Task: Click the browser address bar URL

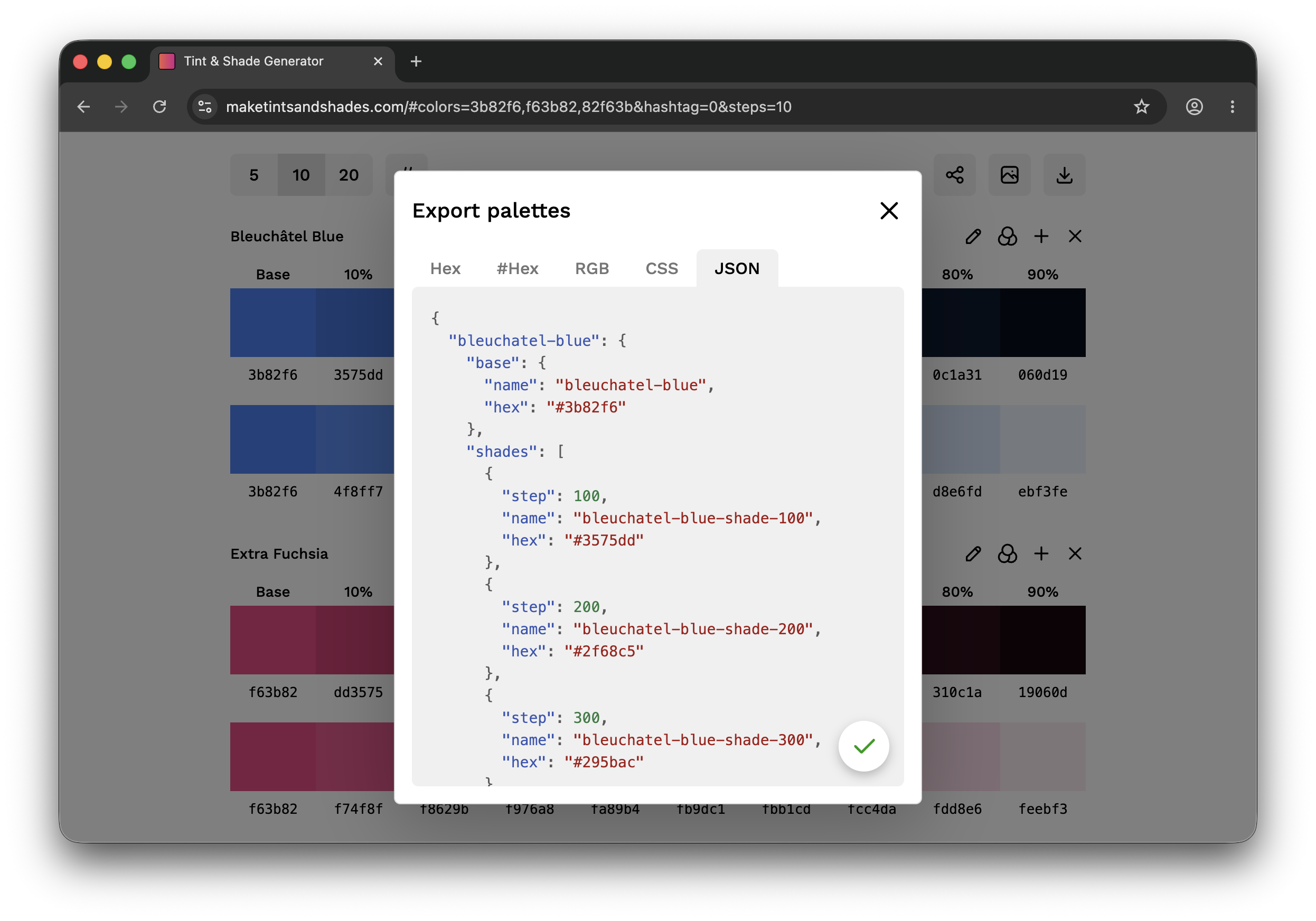Action: tap(508, 107)
